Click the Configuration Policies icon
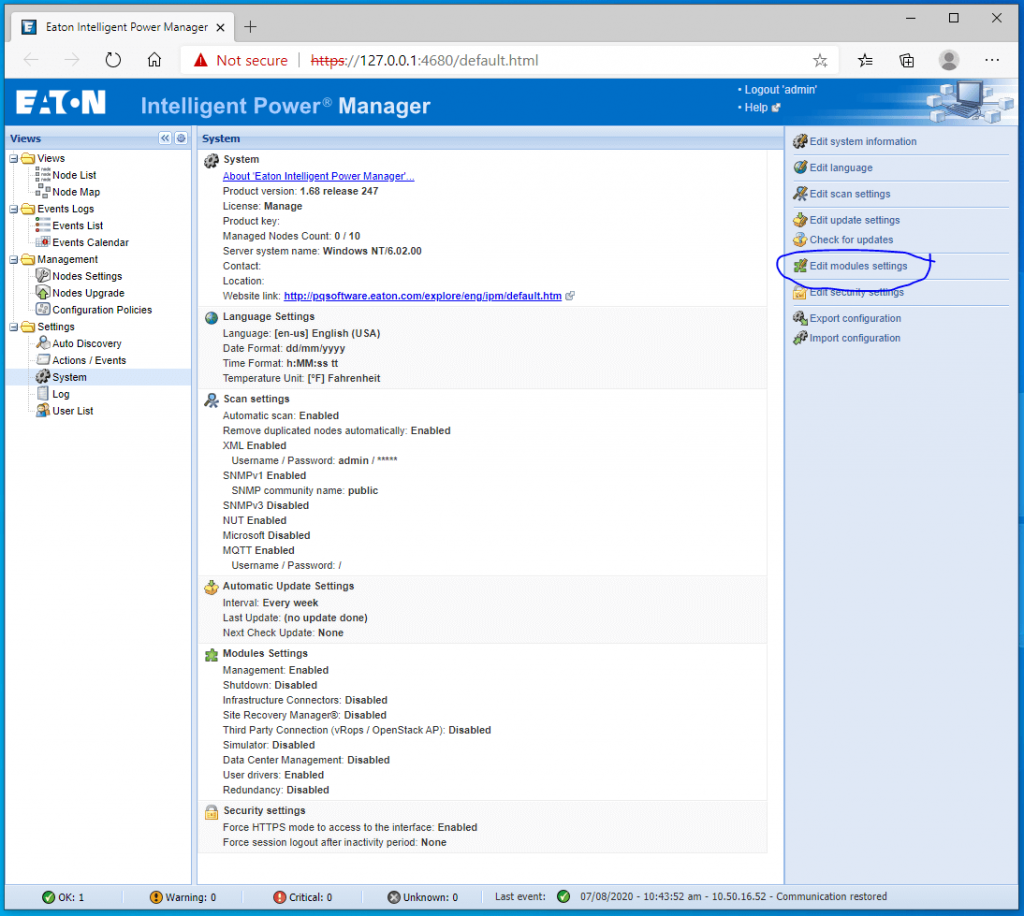 click(43, 309)
